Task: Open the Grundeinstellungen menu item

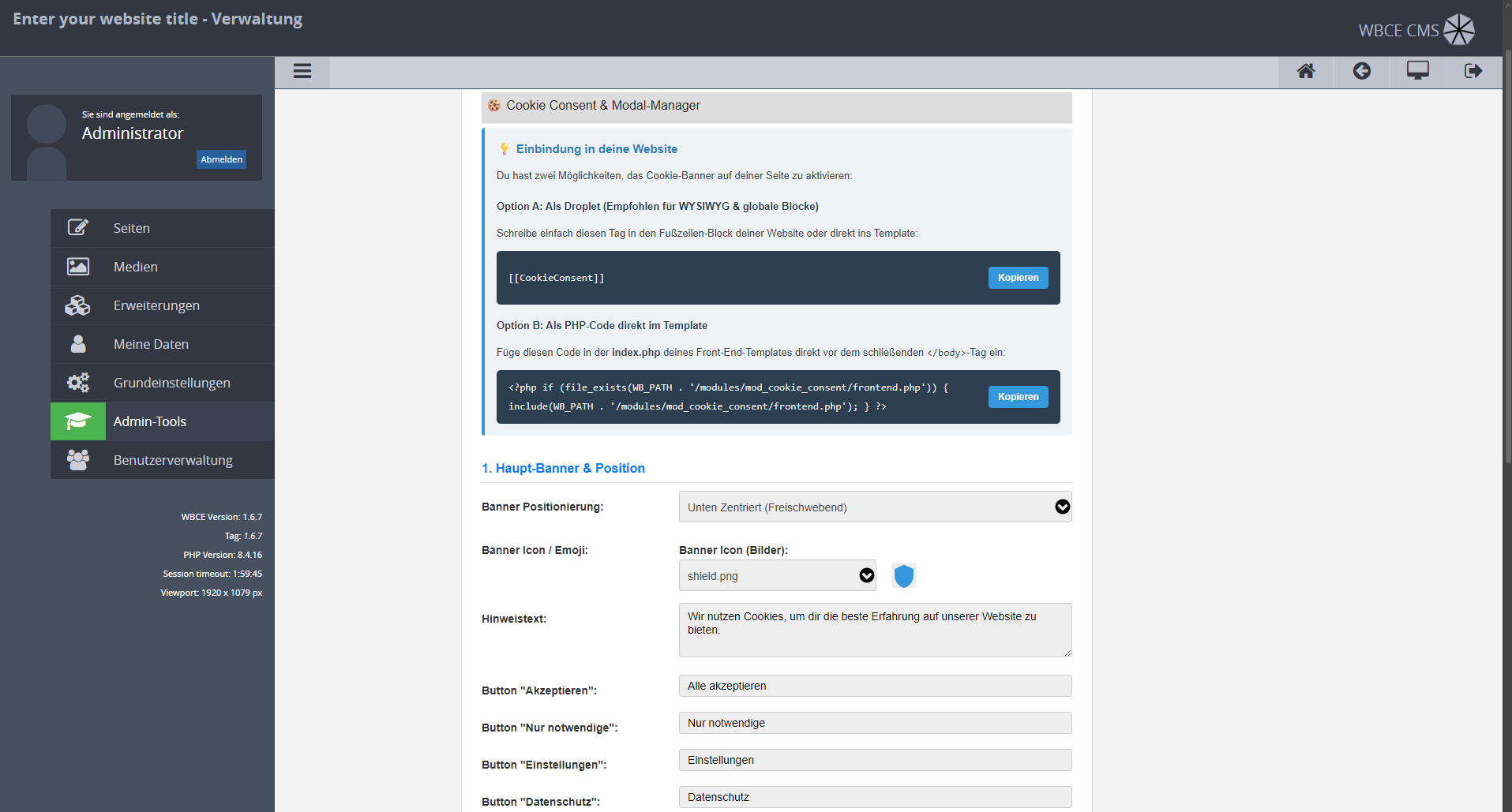Action: coord(163,383)
